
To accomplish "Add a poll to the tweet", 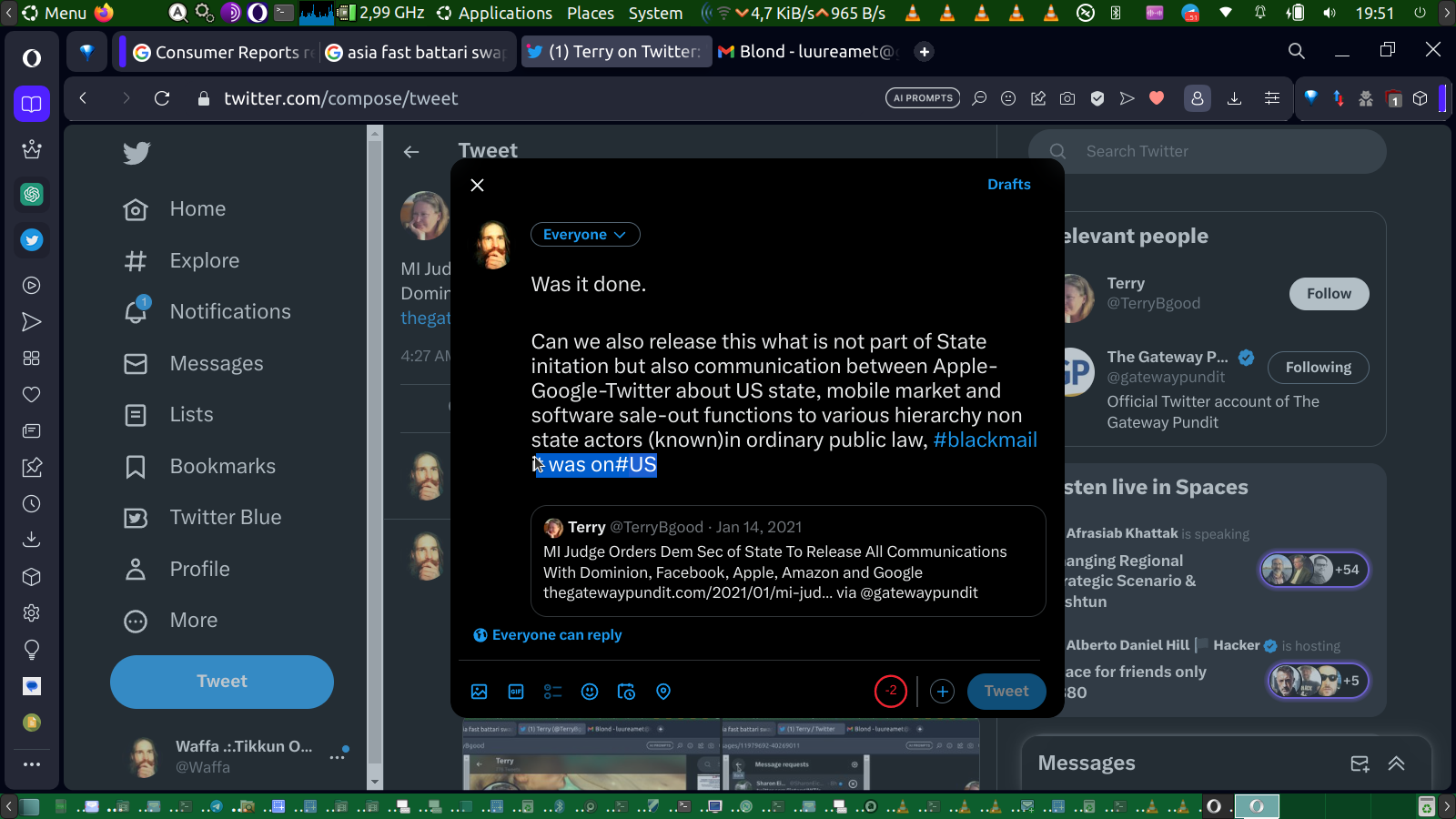I will (552, 692).
